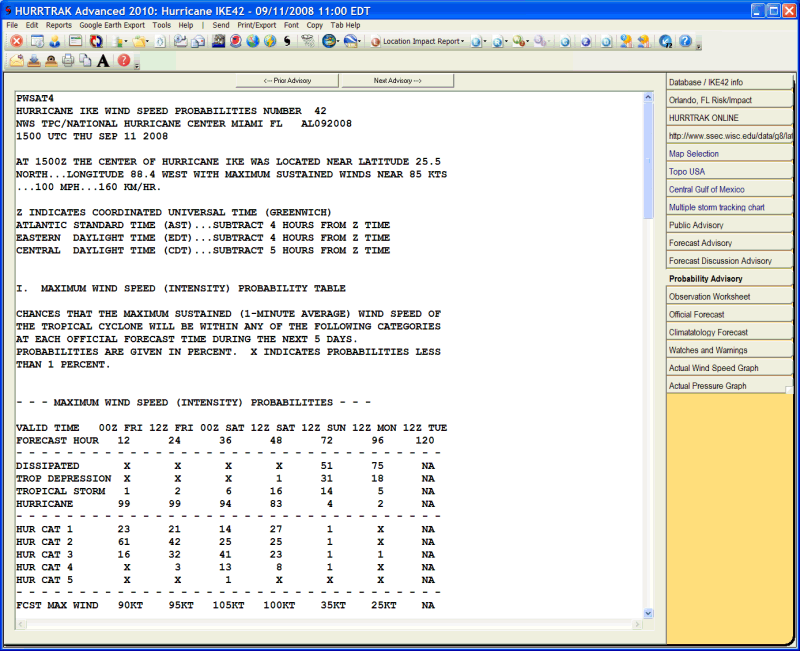Expand the yellow folder dropdown arrow
800x651 pixels.
coord(149,42)
